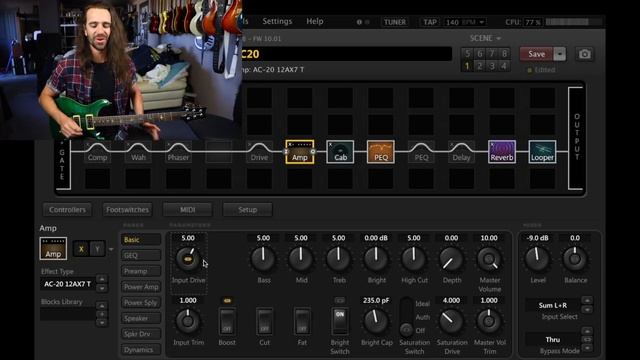Click the TUNER button
640x360 pixels.
tap(395, 22)
